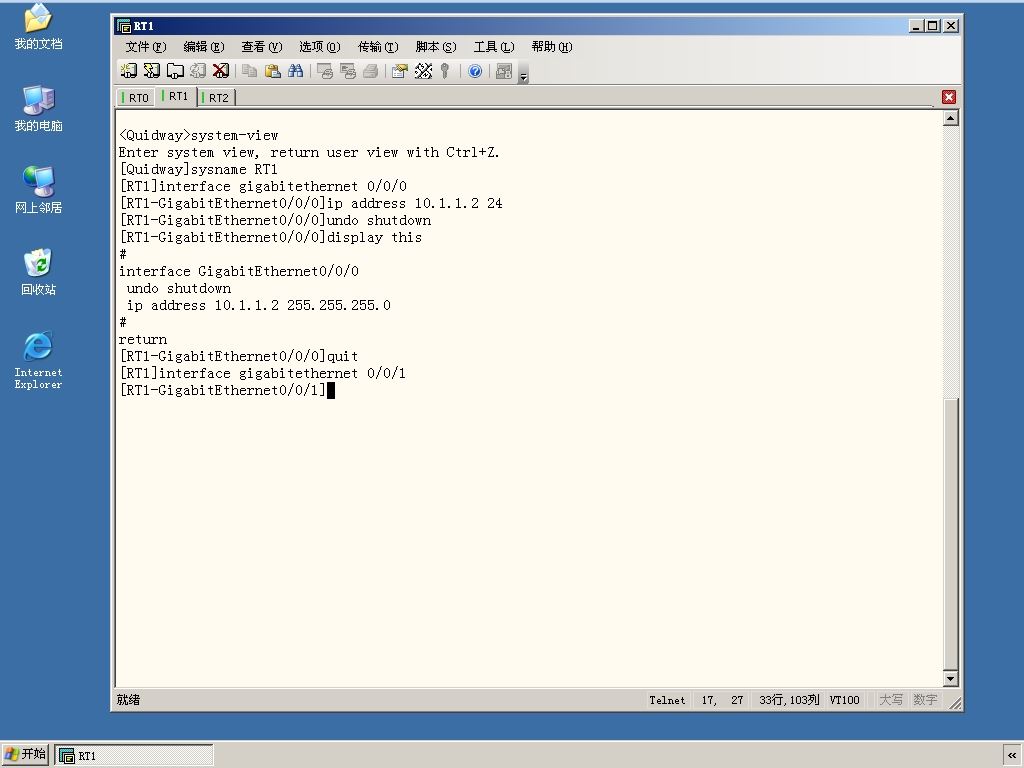Expand the toolbar options overflow arrow
This screenshot has height=768, width=1024.
coord(523,73)
